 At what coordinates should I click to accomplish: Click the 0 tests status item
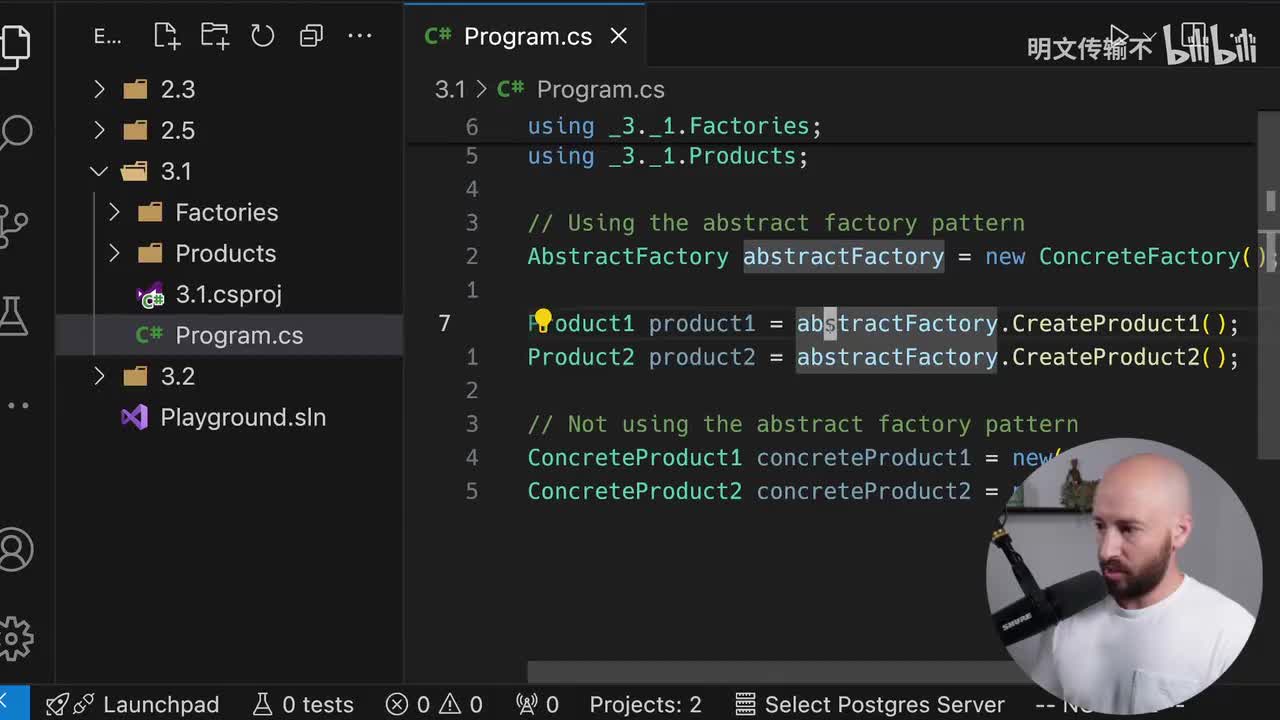click(303, 704)
